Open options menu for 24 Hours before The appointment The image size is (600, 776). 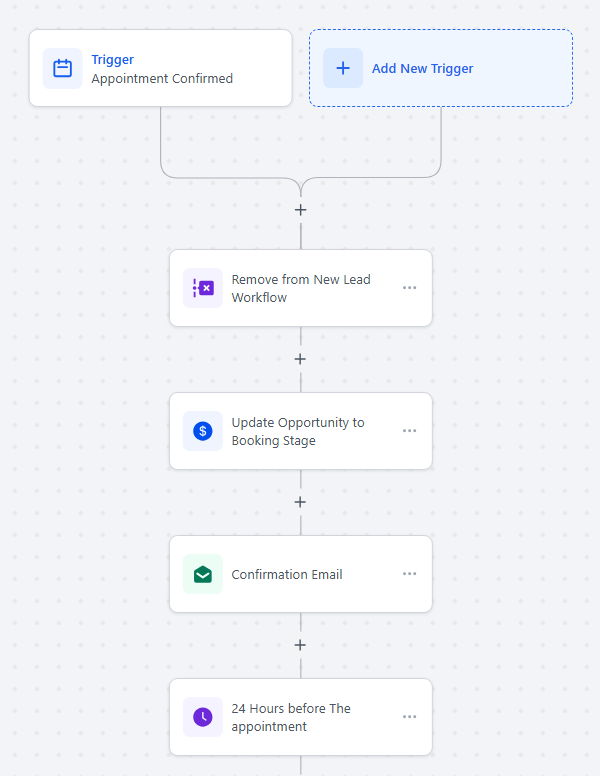409,717
